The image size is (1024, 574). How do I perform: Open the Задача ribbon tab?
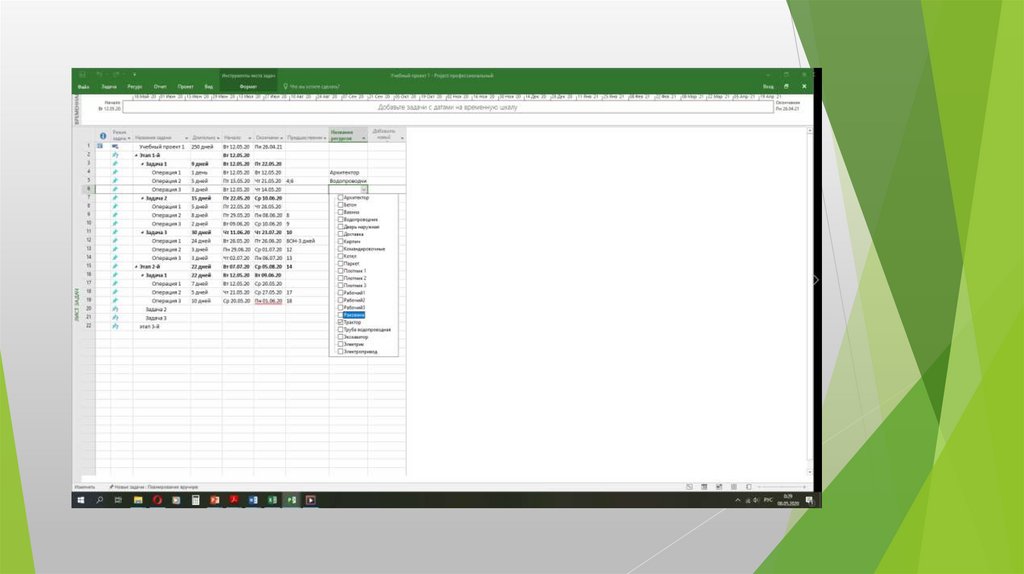point(109,86)
